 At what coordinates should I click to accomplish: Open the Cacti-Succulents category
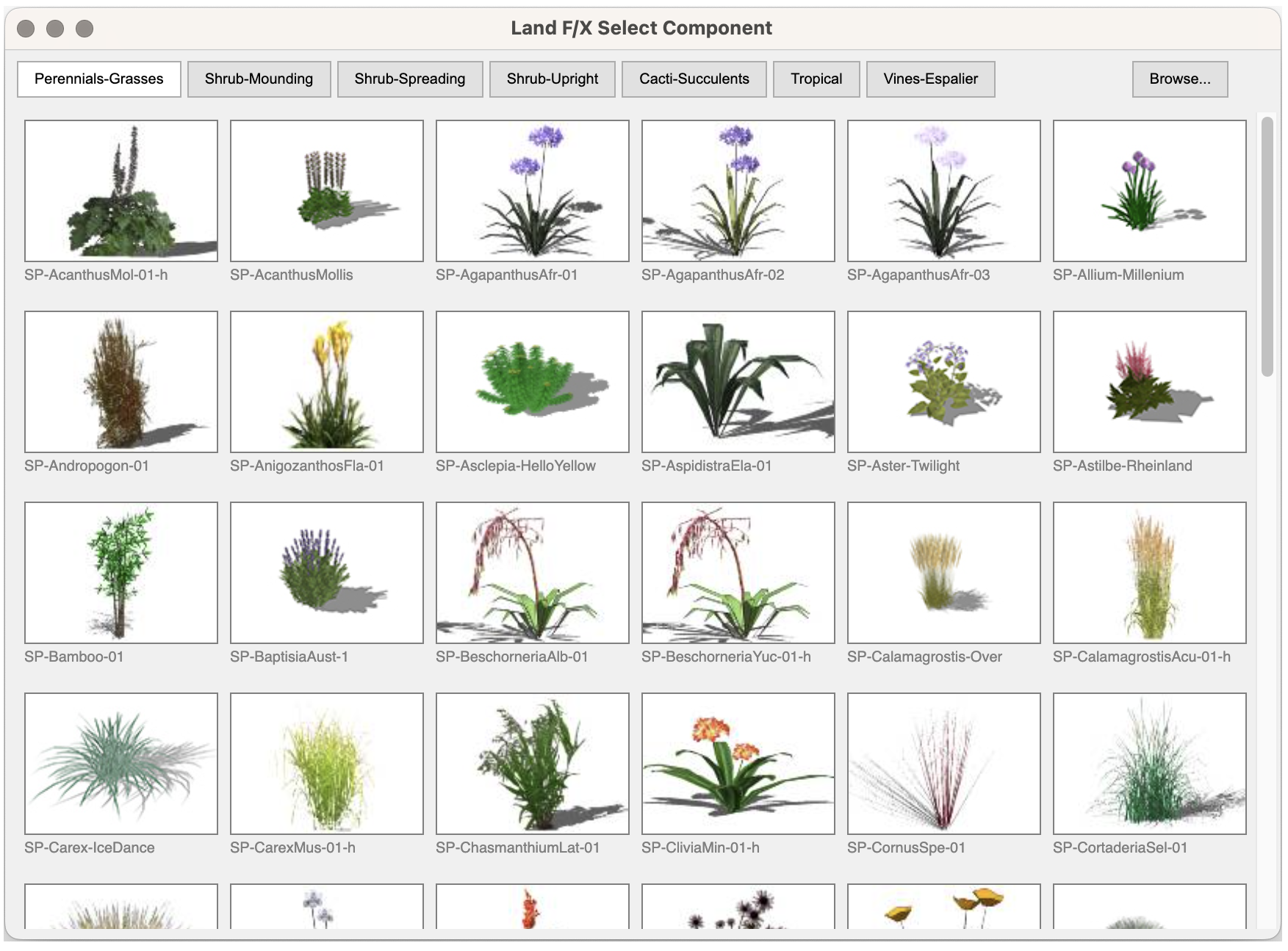[694, 79]
